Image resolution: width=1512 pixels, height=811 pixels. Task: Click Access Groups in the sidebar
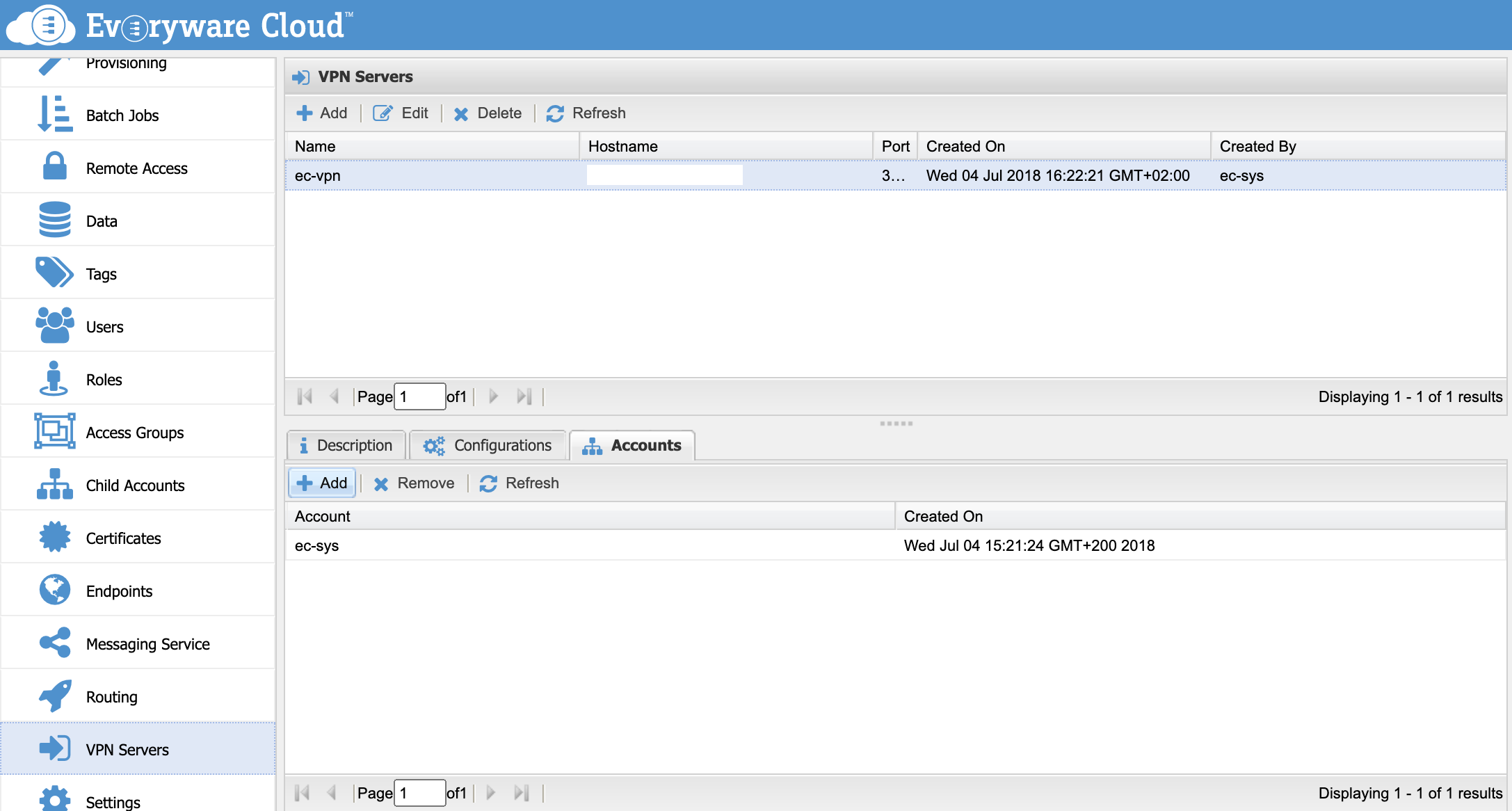[134, 433]
